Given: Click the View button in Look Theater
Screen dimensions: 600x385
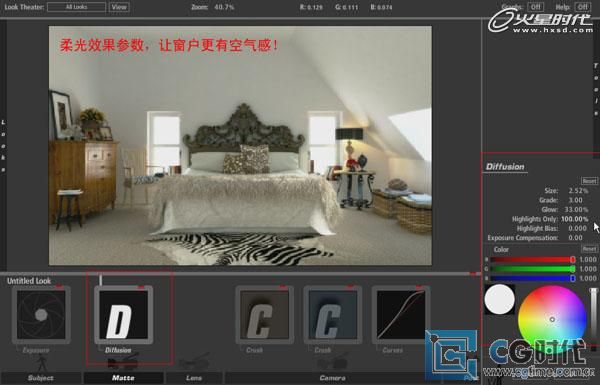Looking at the screenshot, I should 119,7.
